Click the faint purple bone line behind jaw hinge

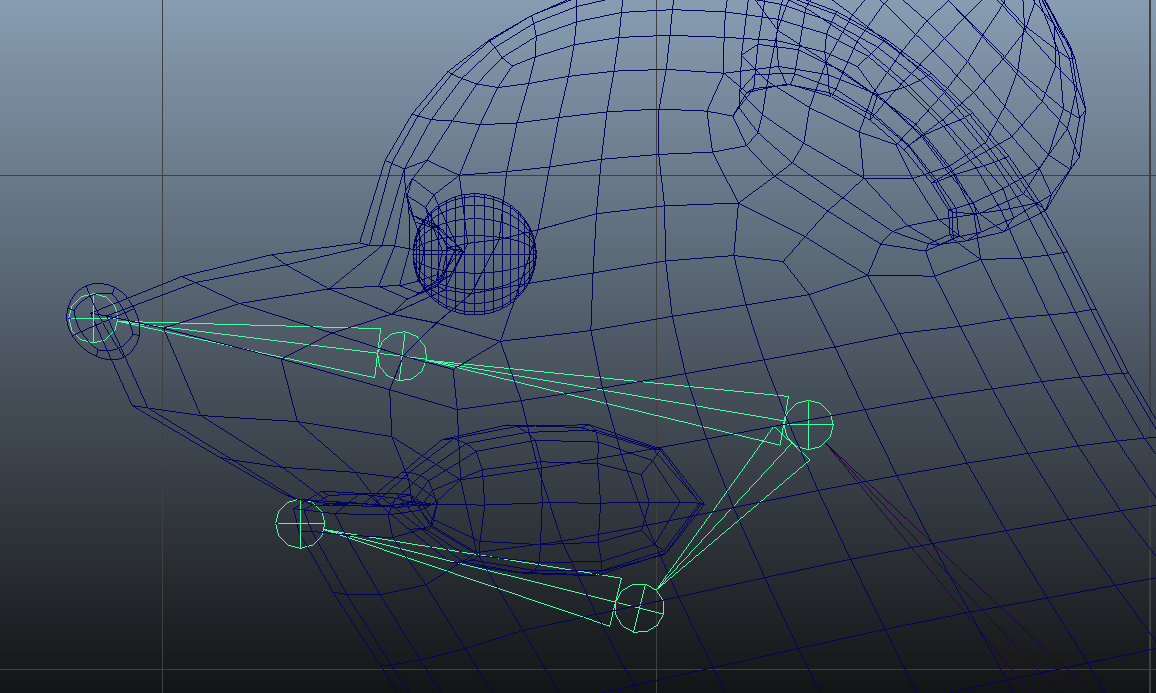click(900, 530)
